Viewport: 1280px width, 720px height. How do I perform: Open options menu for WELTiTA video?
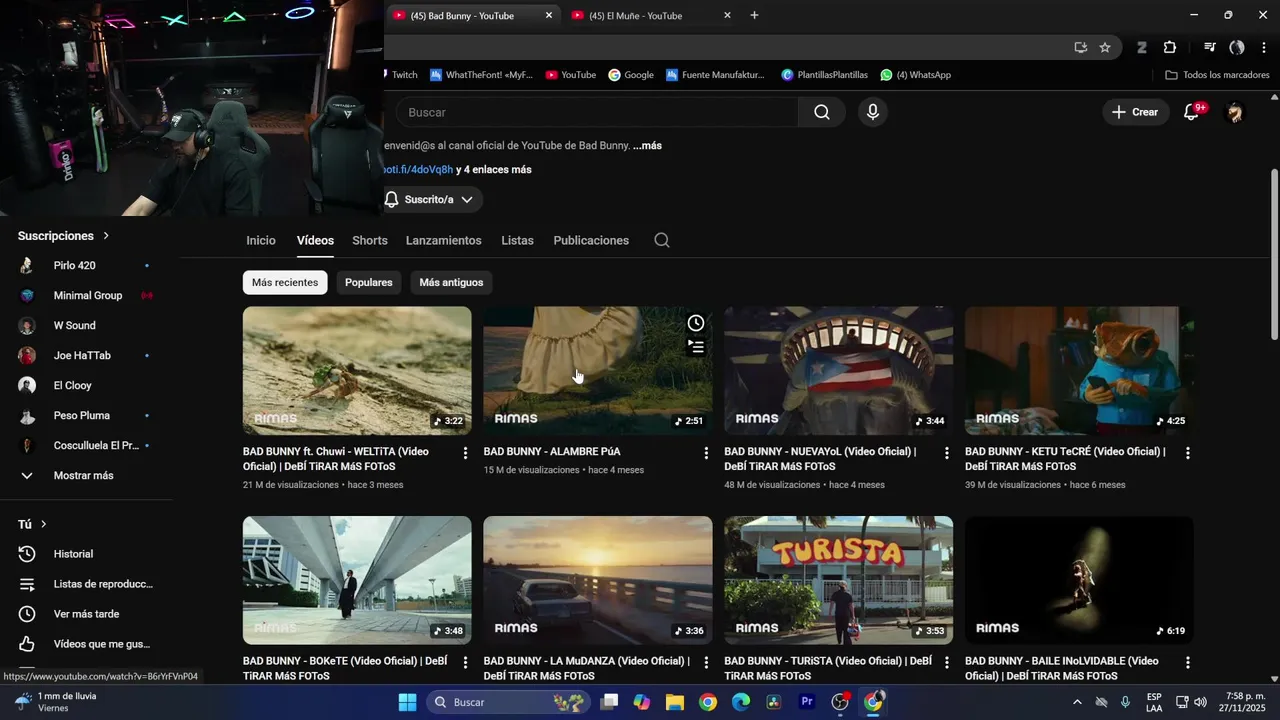click(465, 453)
